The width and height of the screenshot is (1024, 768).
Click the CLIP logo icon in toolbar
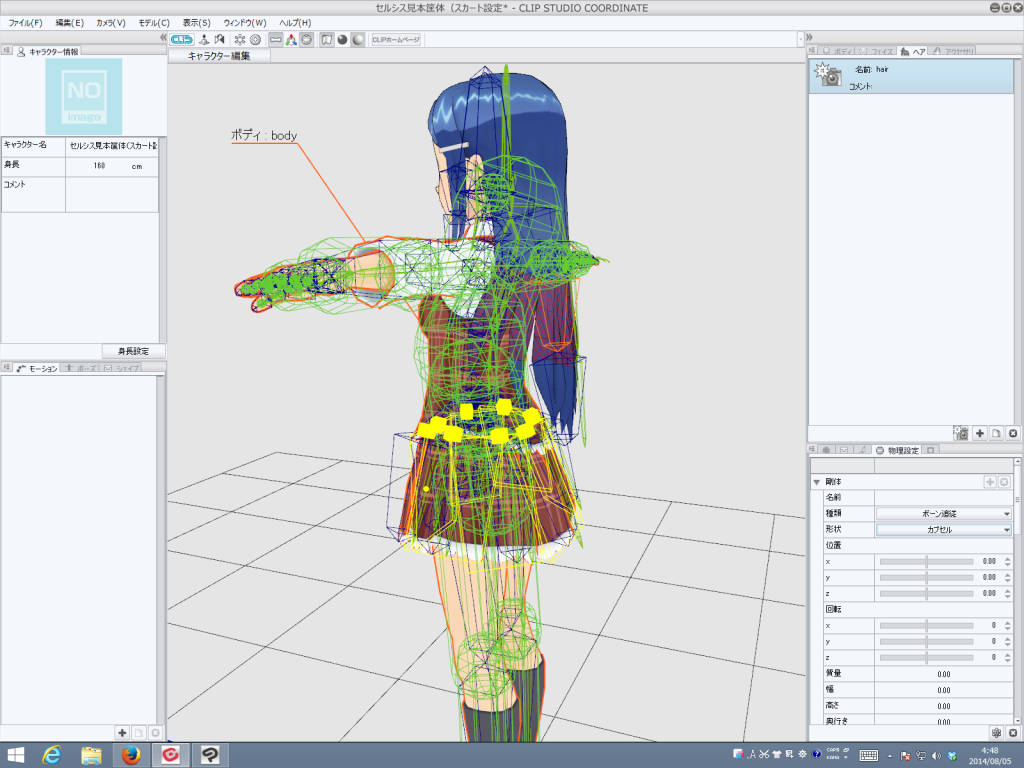tap(181, 40)
